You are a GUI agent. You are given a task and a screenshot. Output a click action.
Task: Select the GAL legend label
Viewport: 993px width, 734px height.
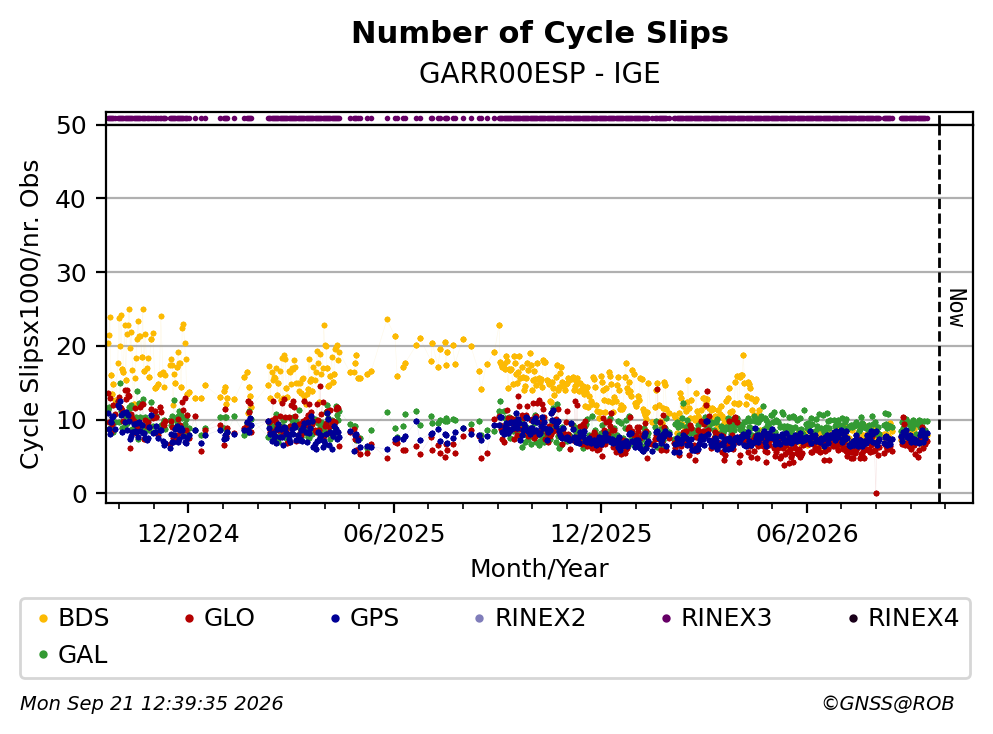pyautogui.click(x=83, y=655)
